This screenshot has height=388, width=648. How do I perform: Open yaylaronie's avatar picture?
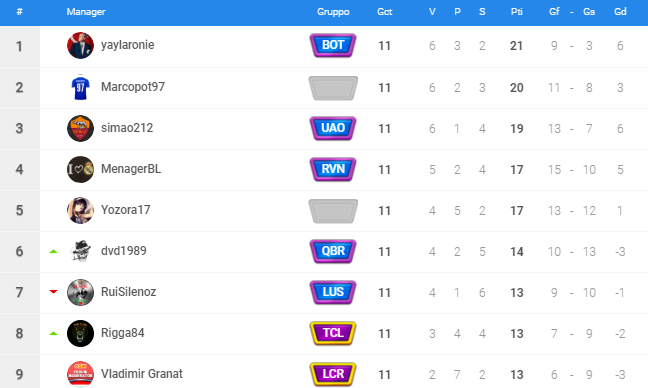(x=80, y=45)
